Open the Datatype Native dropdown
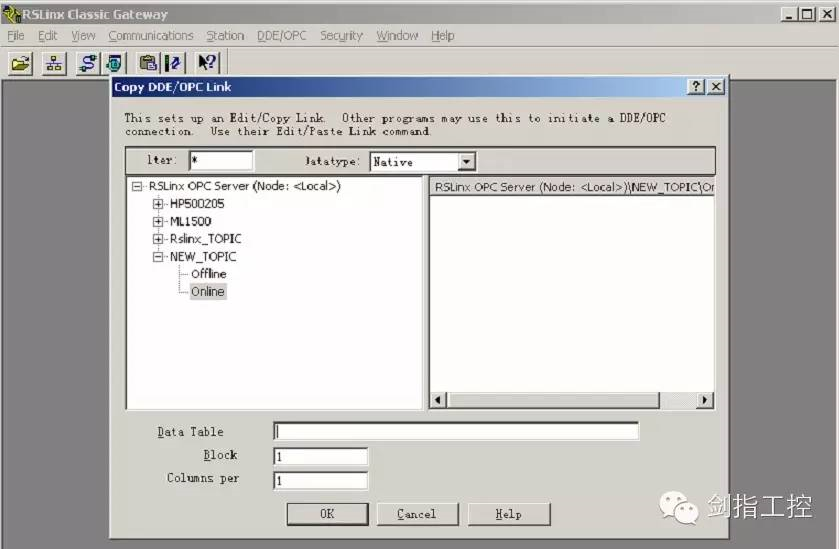Screen dimensions: 839x549 click(467, 162)
